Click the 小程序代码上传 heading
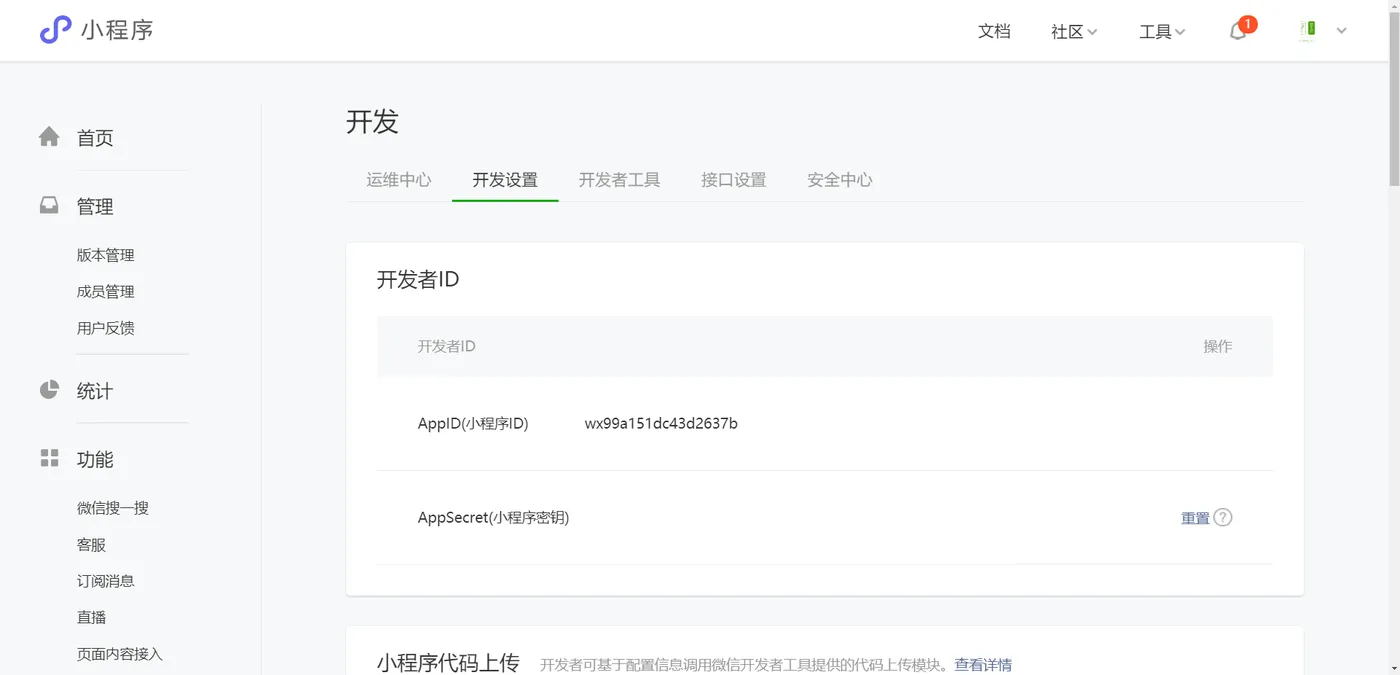Image resolution: width=1400 pixels, height=675 pixels. [448, 663]
